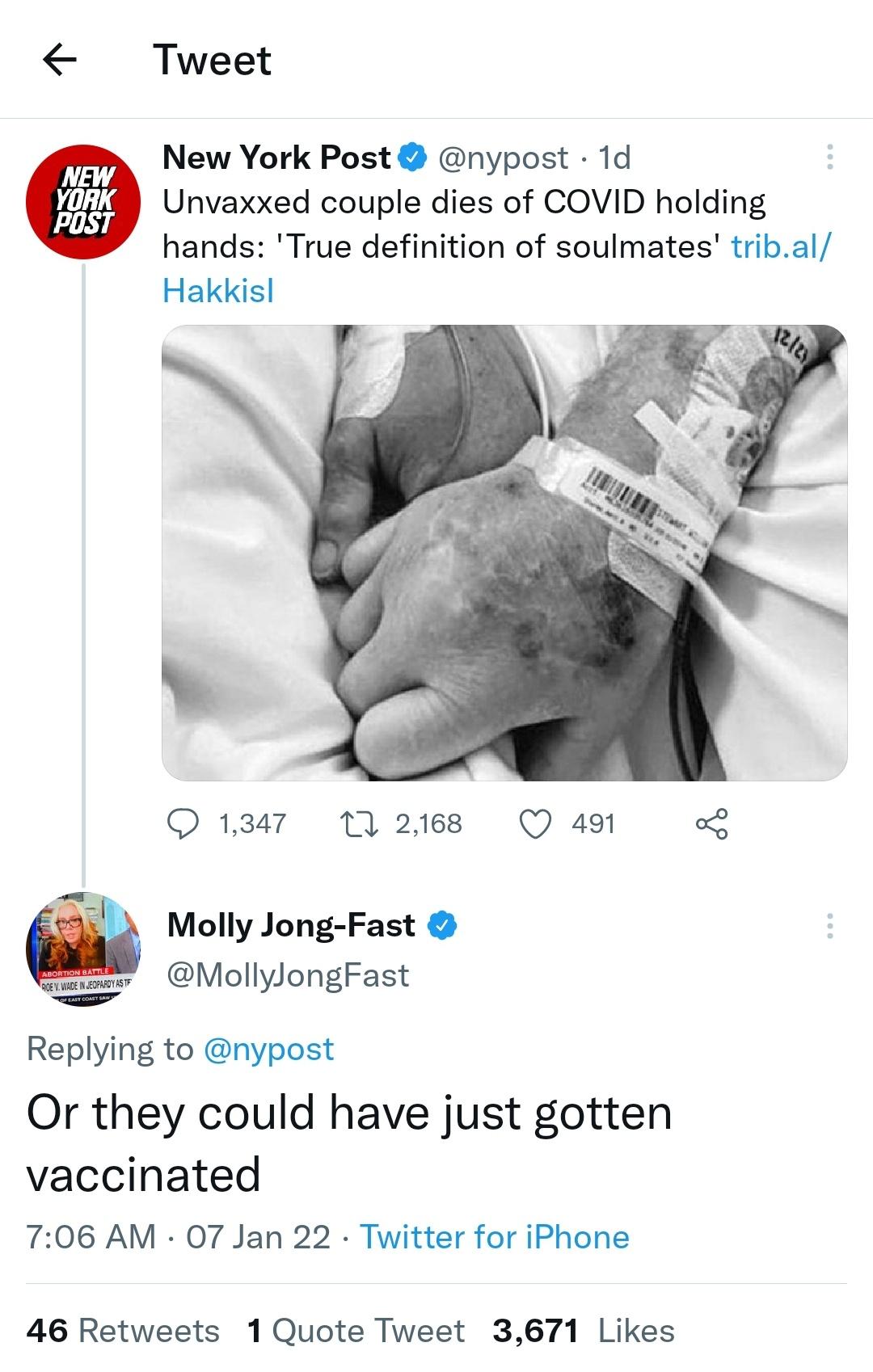
Task: Open the more options menu on Molly's tweet
Action: tap(829, 926)
